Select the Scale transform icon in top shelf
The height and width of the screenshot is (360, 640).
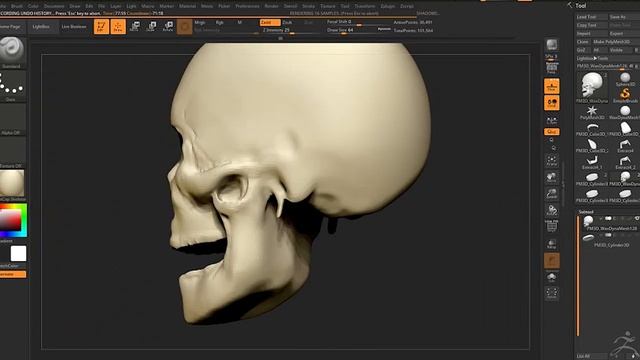click(151, 27)
